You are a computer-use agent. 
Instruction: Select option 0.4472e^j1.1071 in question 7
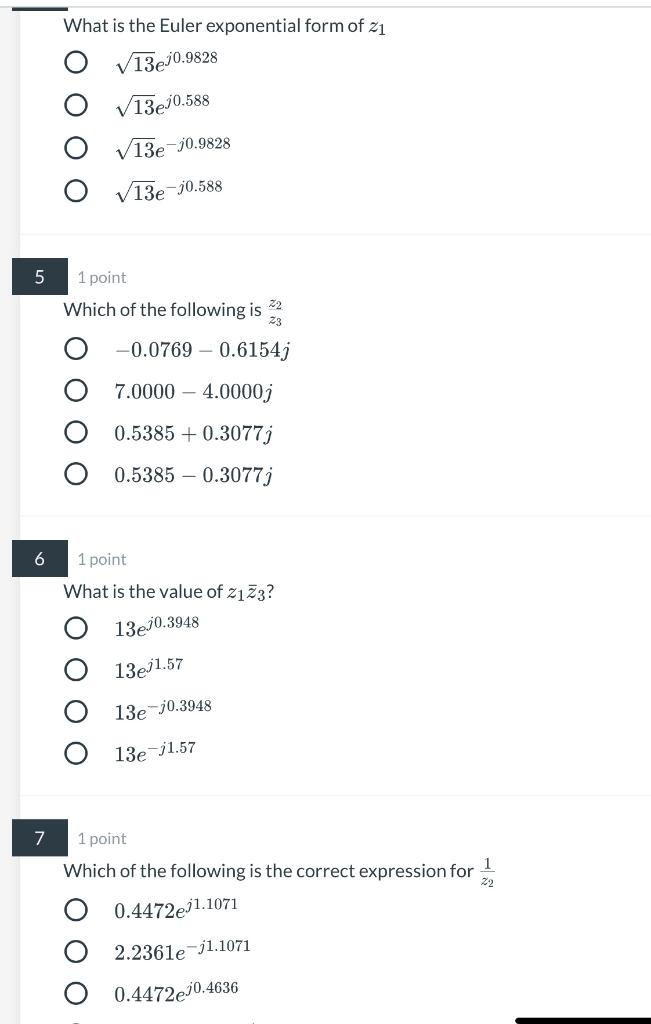(x=76, y=909)
